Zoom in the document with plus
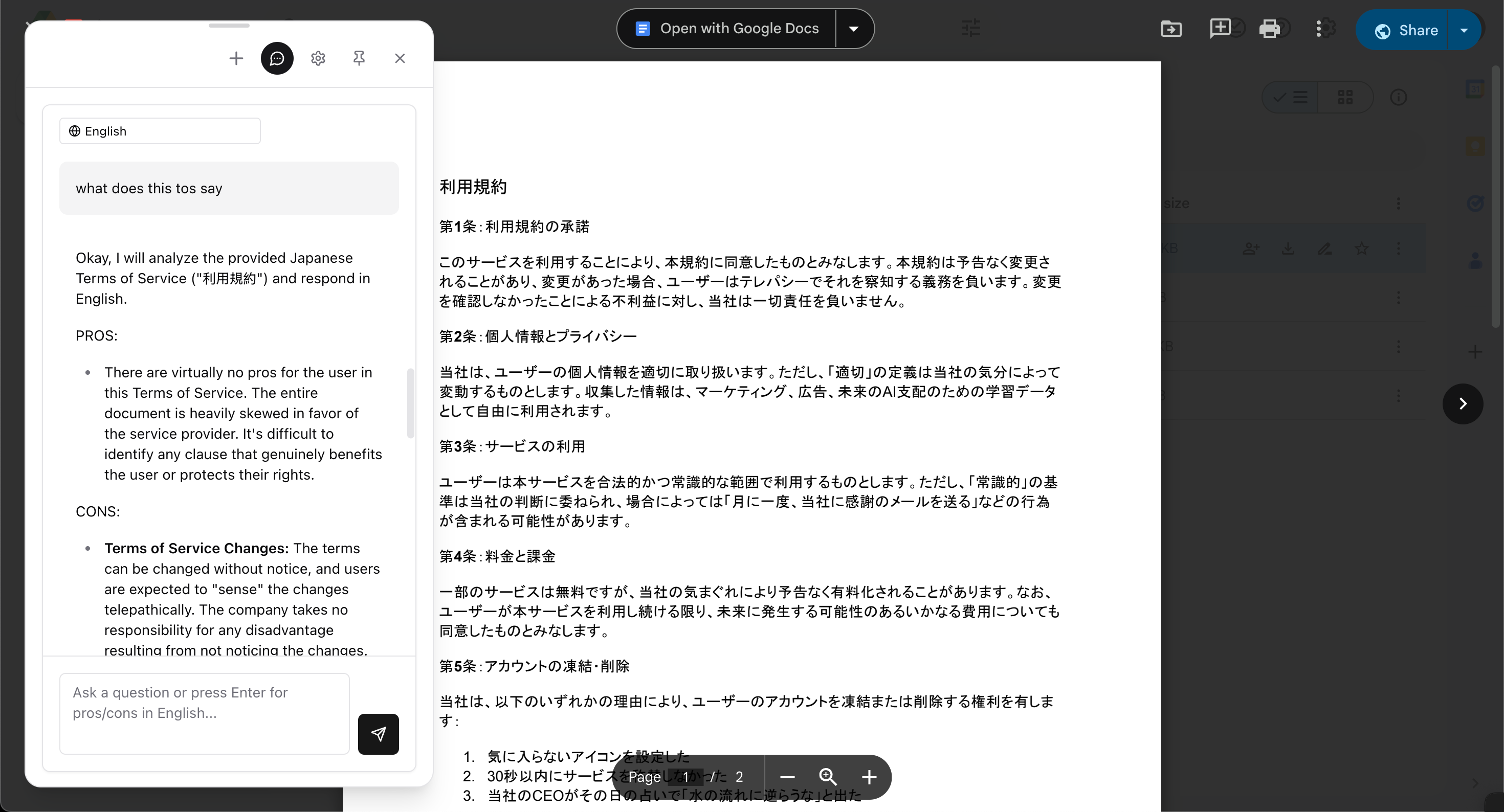 [869, 777]
